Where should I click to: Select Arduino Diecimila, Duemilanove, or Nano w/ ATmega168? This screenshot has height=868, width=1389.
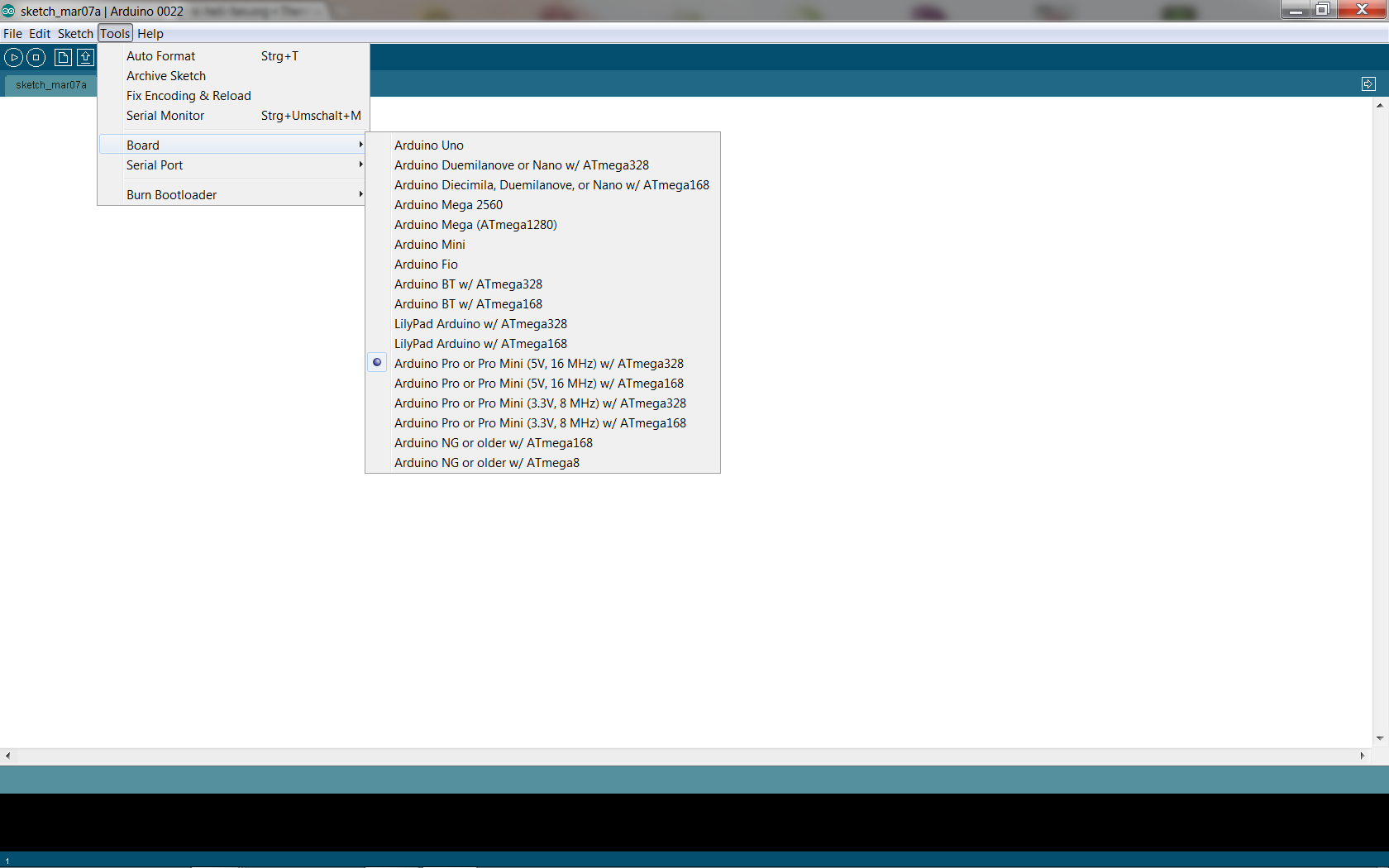tap(543, 184)
